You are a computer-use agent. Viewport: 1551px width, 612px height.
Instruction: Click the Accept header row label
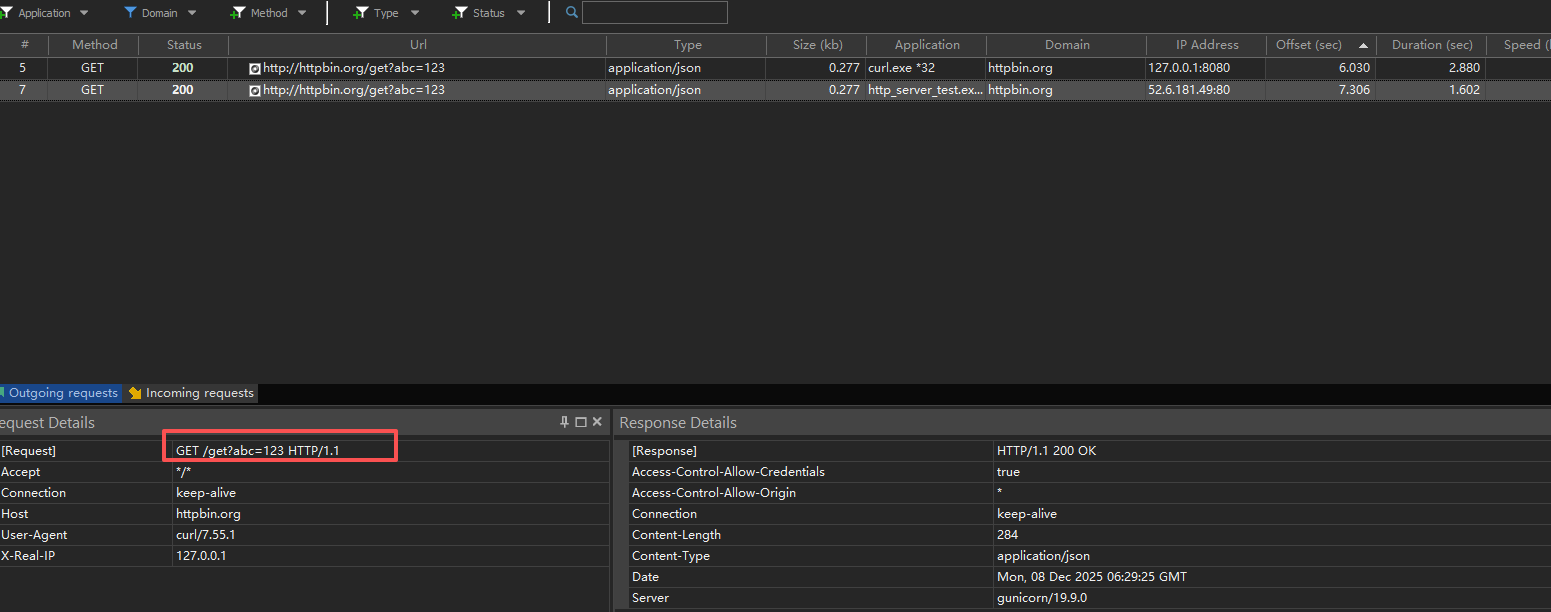21,472
